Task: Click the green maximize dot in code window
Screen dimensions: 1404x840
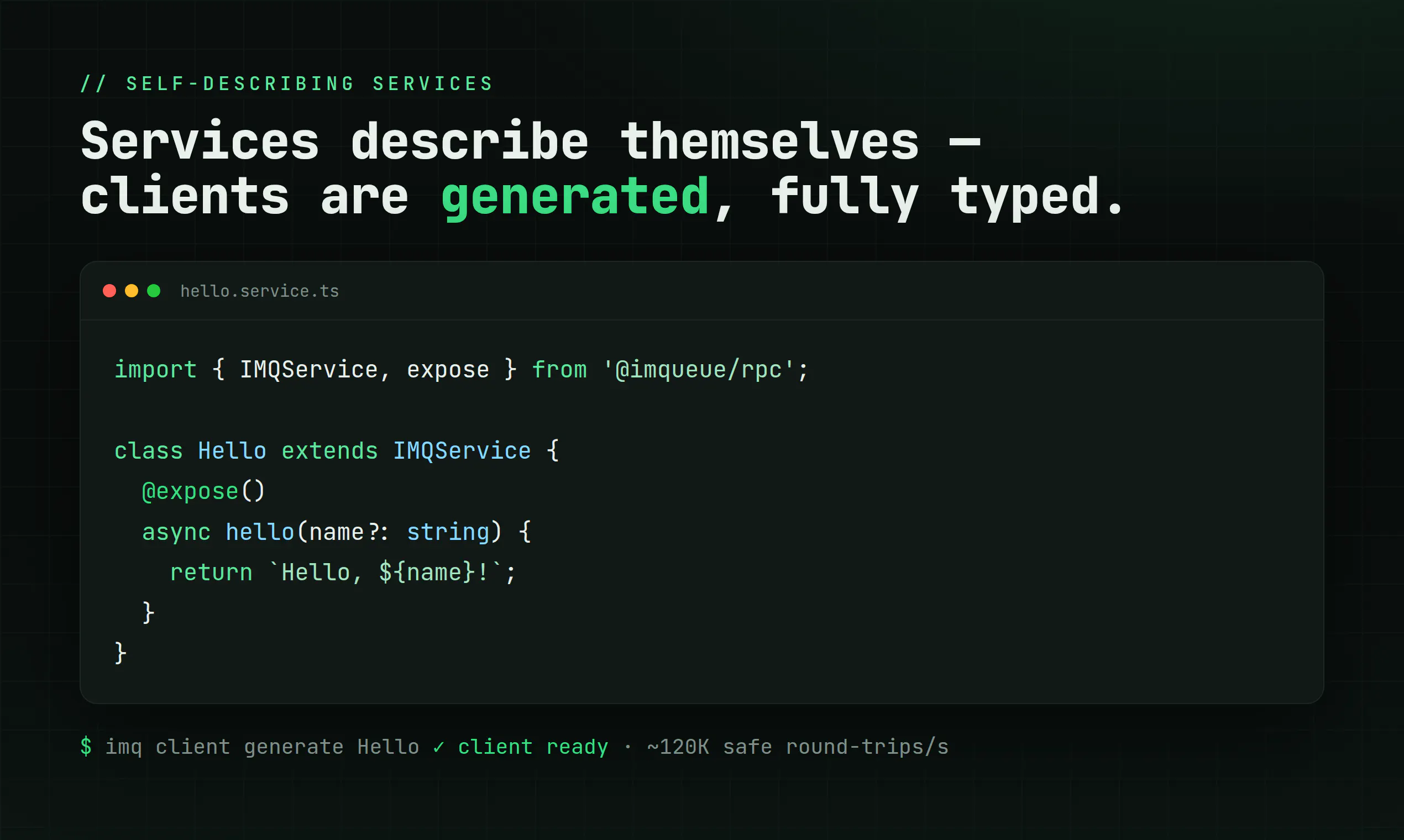Action: coord(154,291)
